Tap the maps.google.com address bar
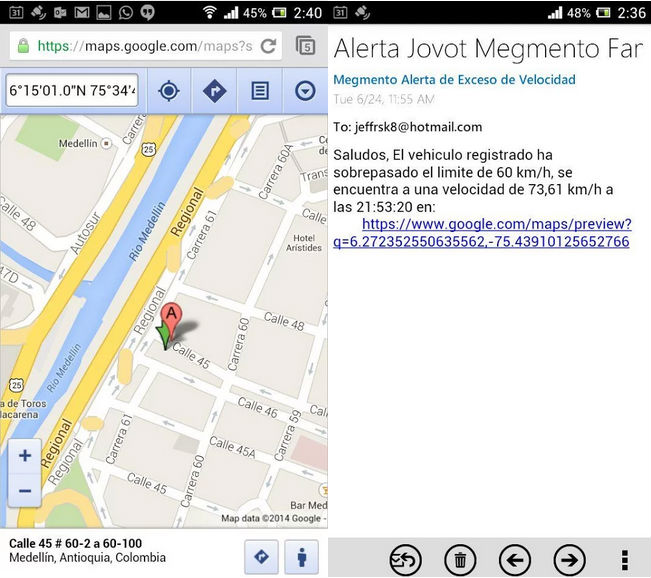 pyautogui.click(x=146, y=46)
